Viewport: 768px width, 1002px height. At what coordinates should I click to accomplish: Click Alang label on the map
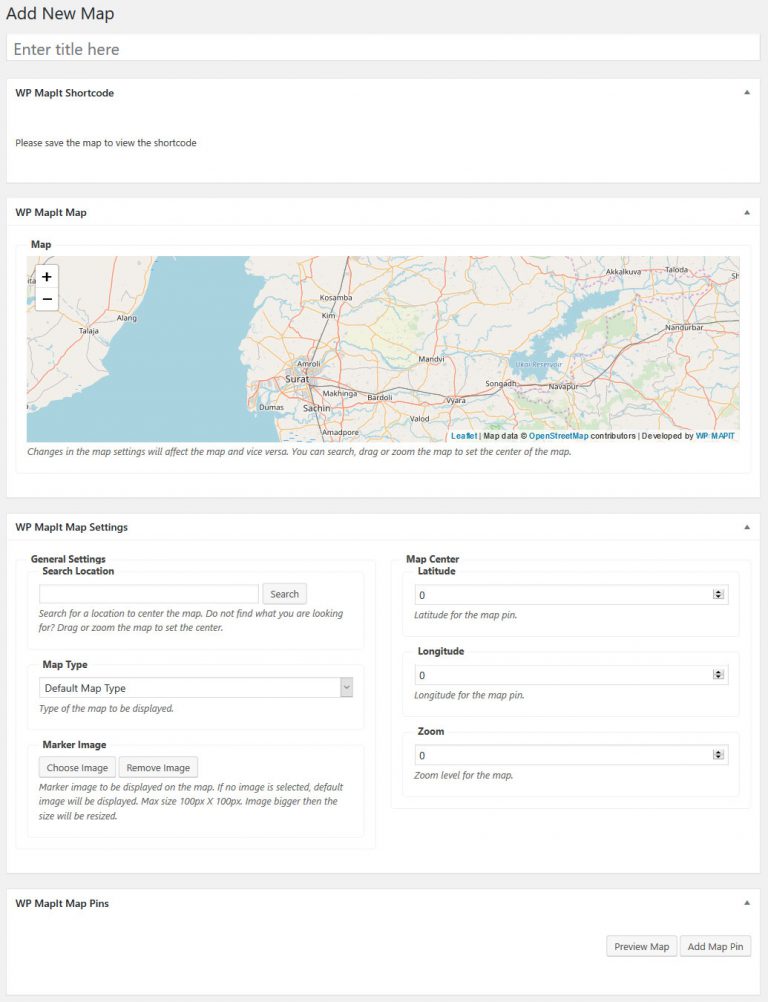(x=127, y=318)
